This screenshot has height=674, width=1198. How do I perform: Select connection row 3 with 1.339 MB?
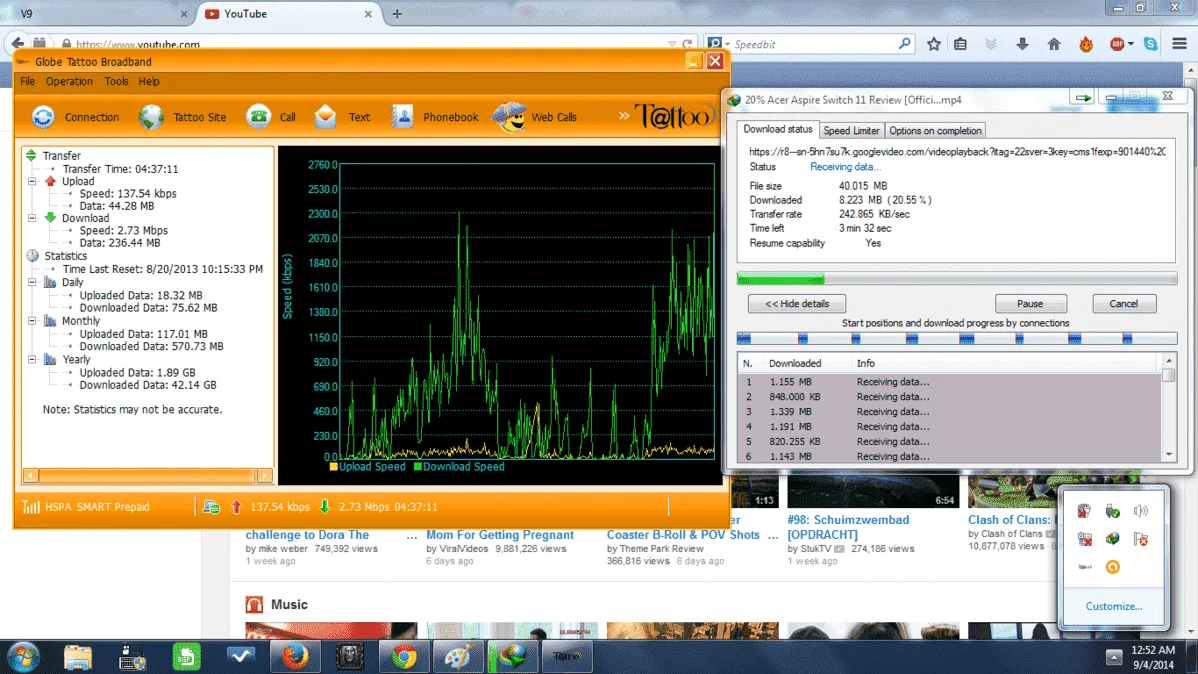[950, 411]
